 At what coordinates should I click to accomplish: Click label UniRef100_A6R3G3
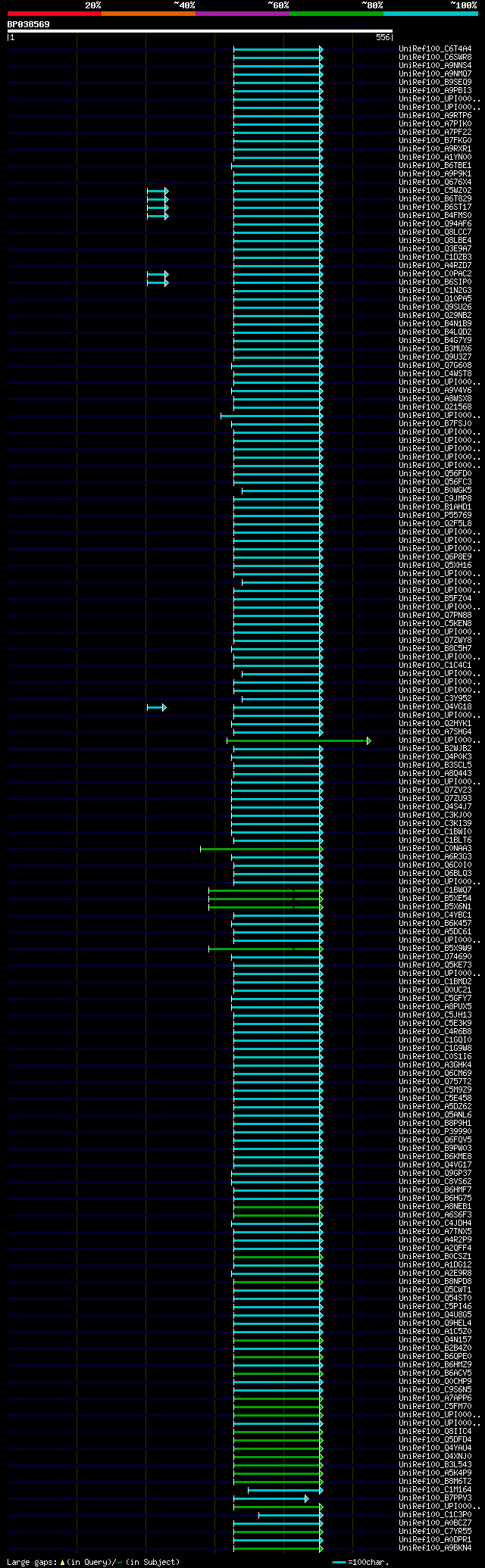point(435,857)
